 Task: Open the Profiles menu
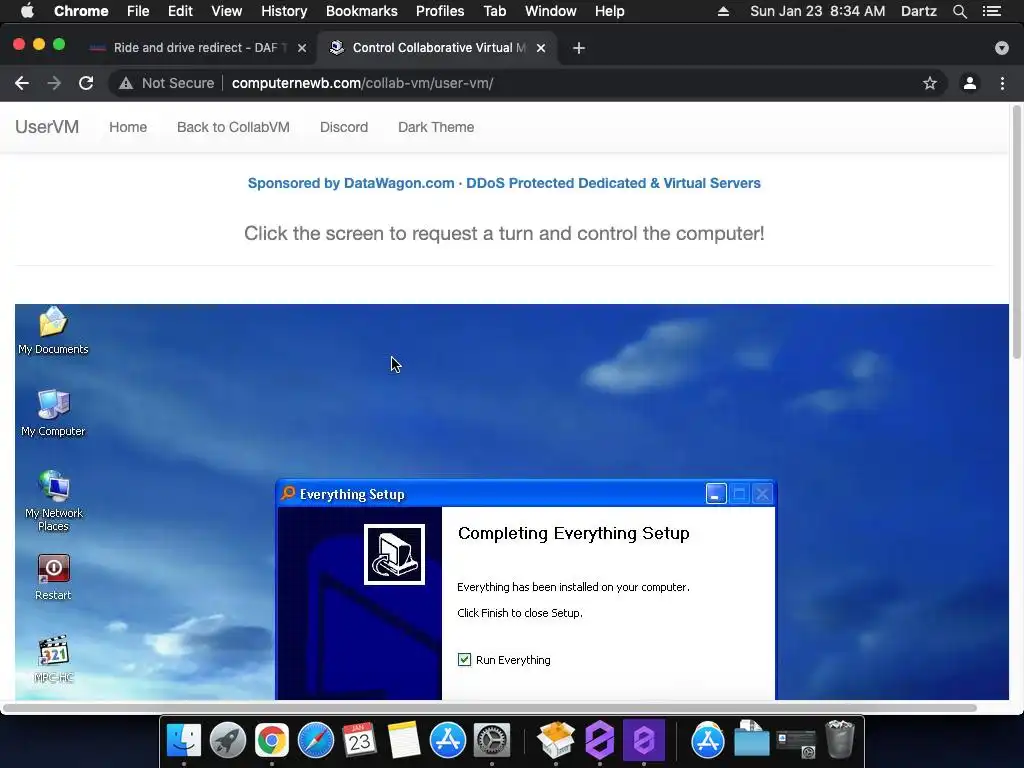[x=440, y=11]
